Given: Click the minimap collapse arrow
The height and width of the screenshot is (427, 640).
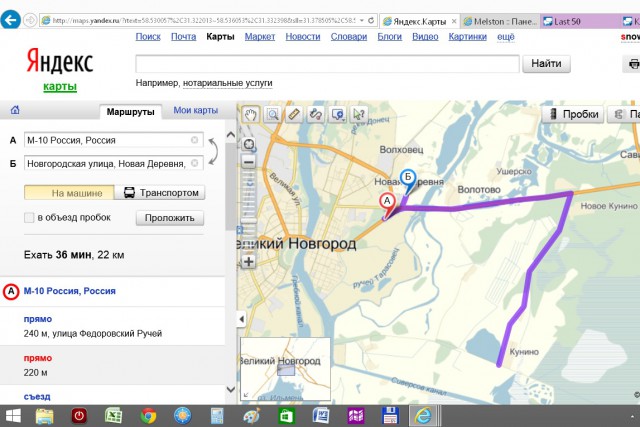Looking at the screenshot, I should [246, 395].
